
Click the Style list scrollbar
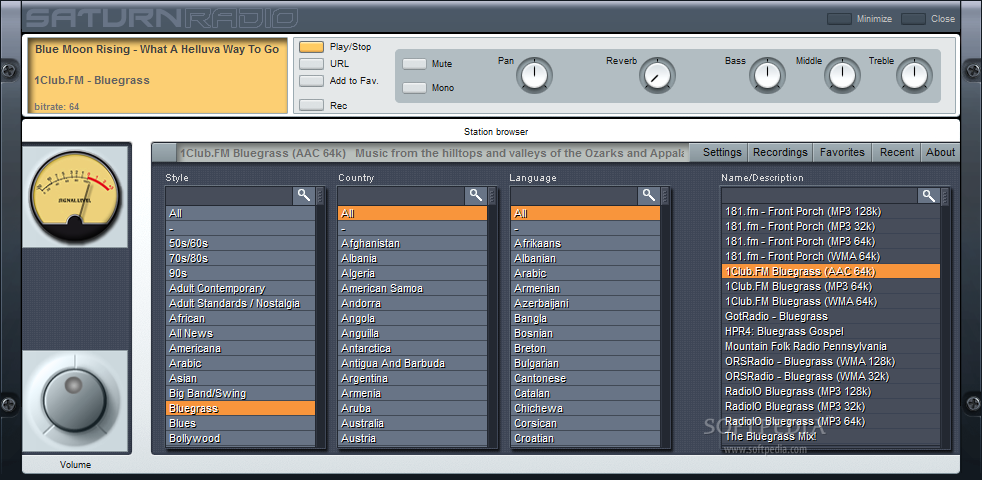(321, 317)
